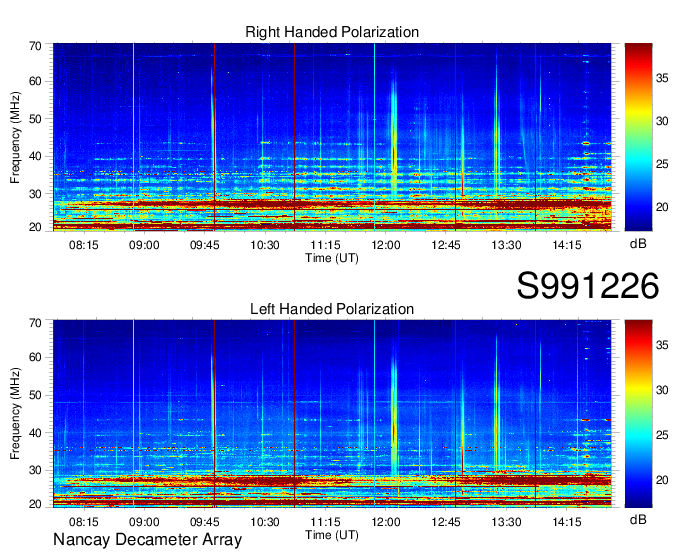Viewport: 680px width, 552px height.
Task: Click the 70 MHz tick on the lower plot
Action: point(35,323)
